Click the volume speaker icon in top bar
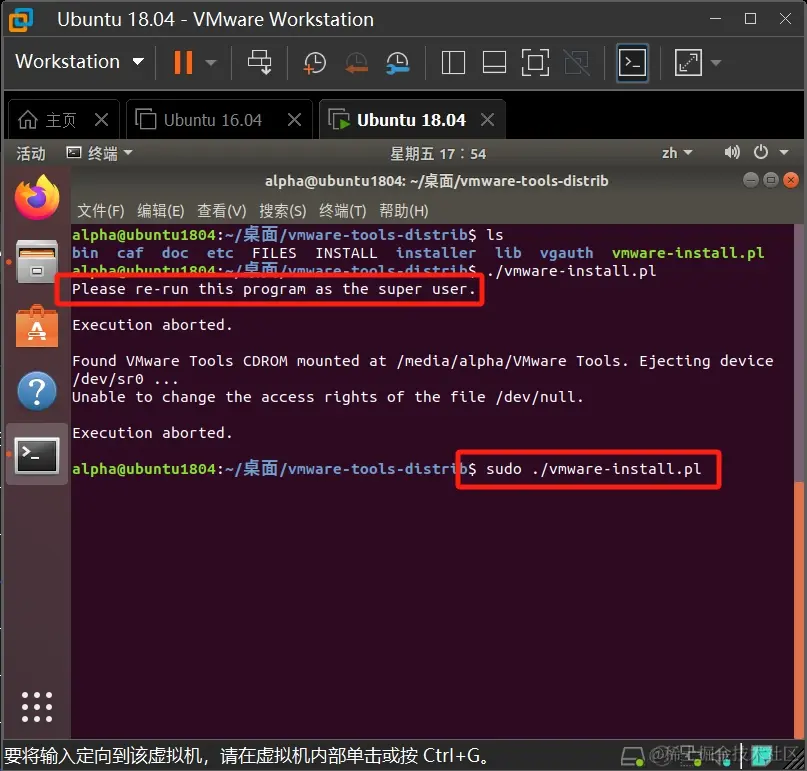 click(732, 152)
